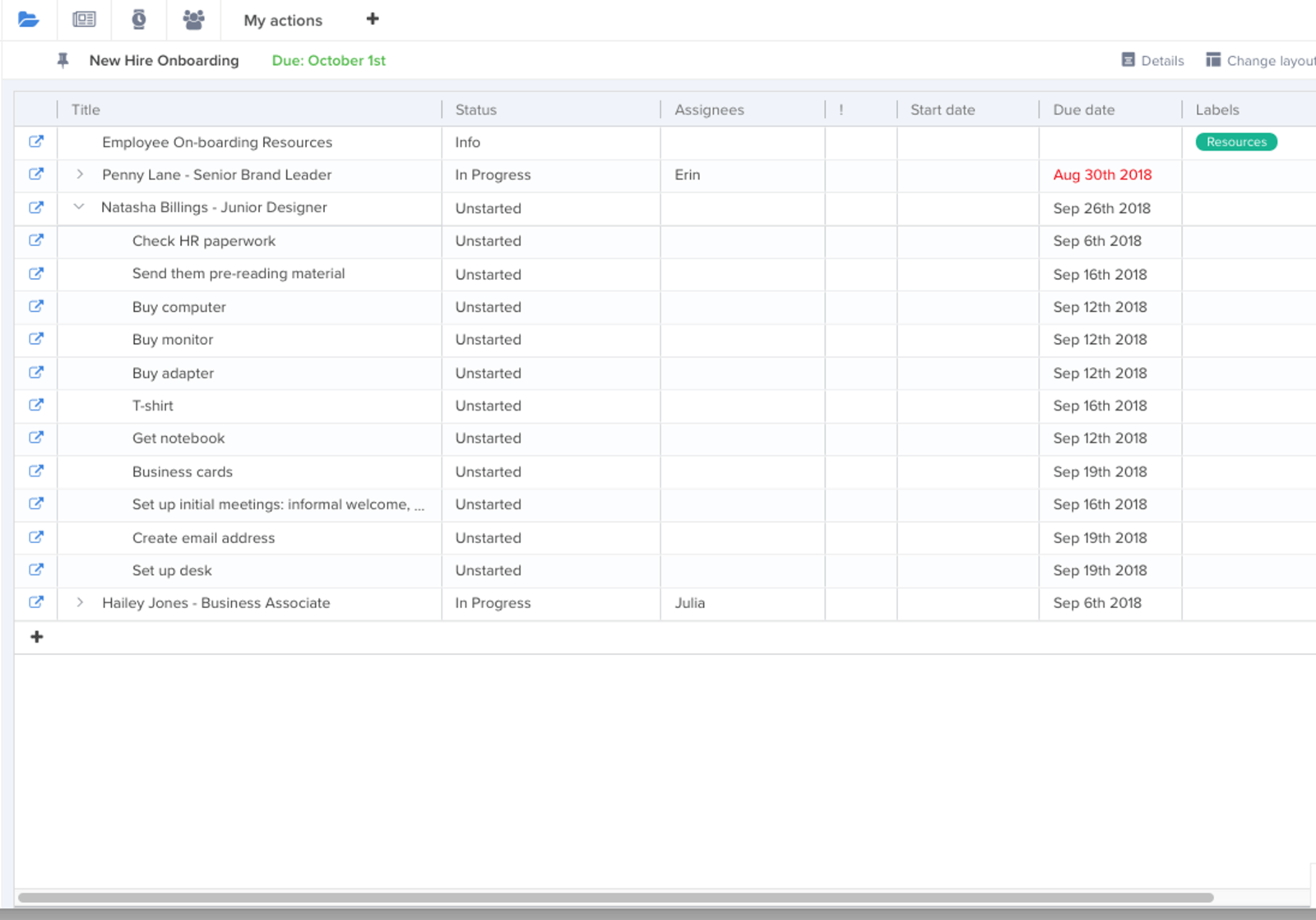Select the Buy computer title
The image size is (1316, 920).
(178, 307)
